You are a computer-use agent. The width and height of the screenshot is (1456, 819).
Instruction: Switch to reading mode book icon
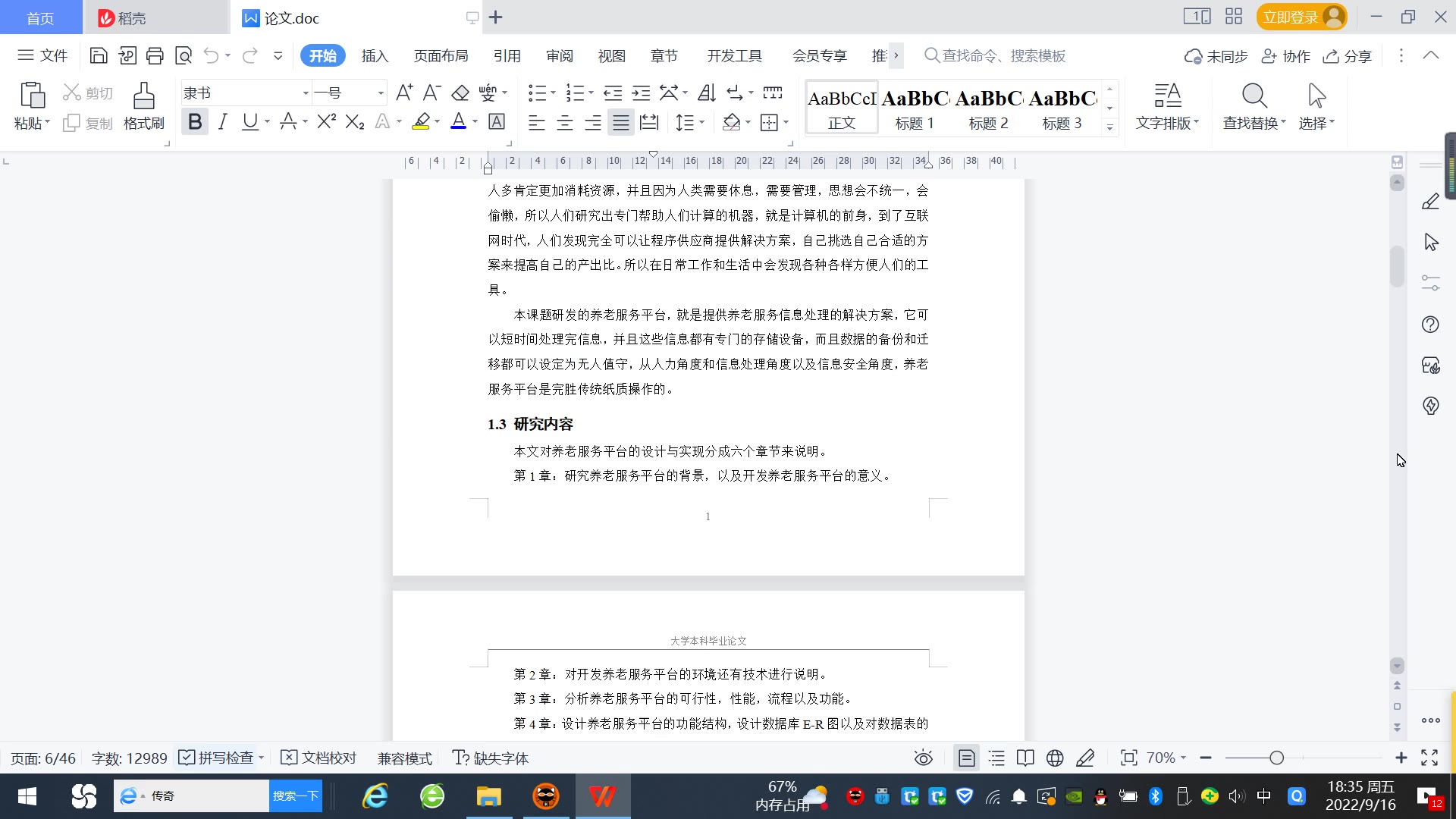pyautogui.click(x=1025, y=758)
